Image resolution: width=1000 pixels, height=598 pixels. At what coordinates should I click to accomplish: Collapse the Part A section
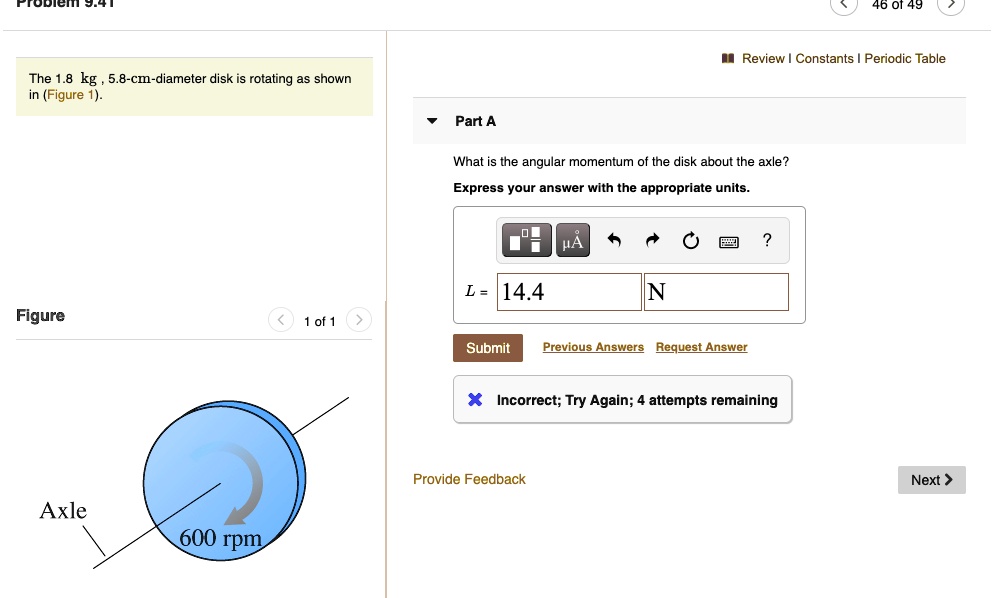click(x=432, y=120)
